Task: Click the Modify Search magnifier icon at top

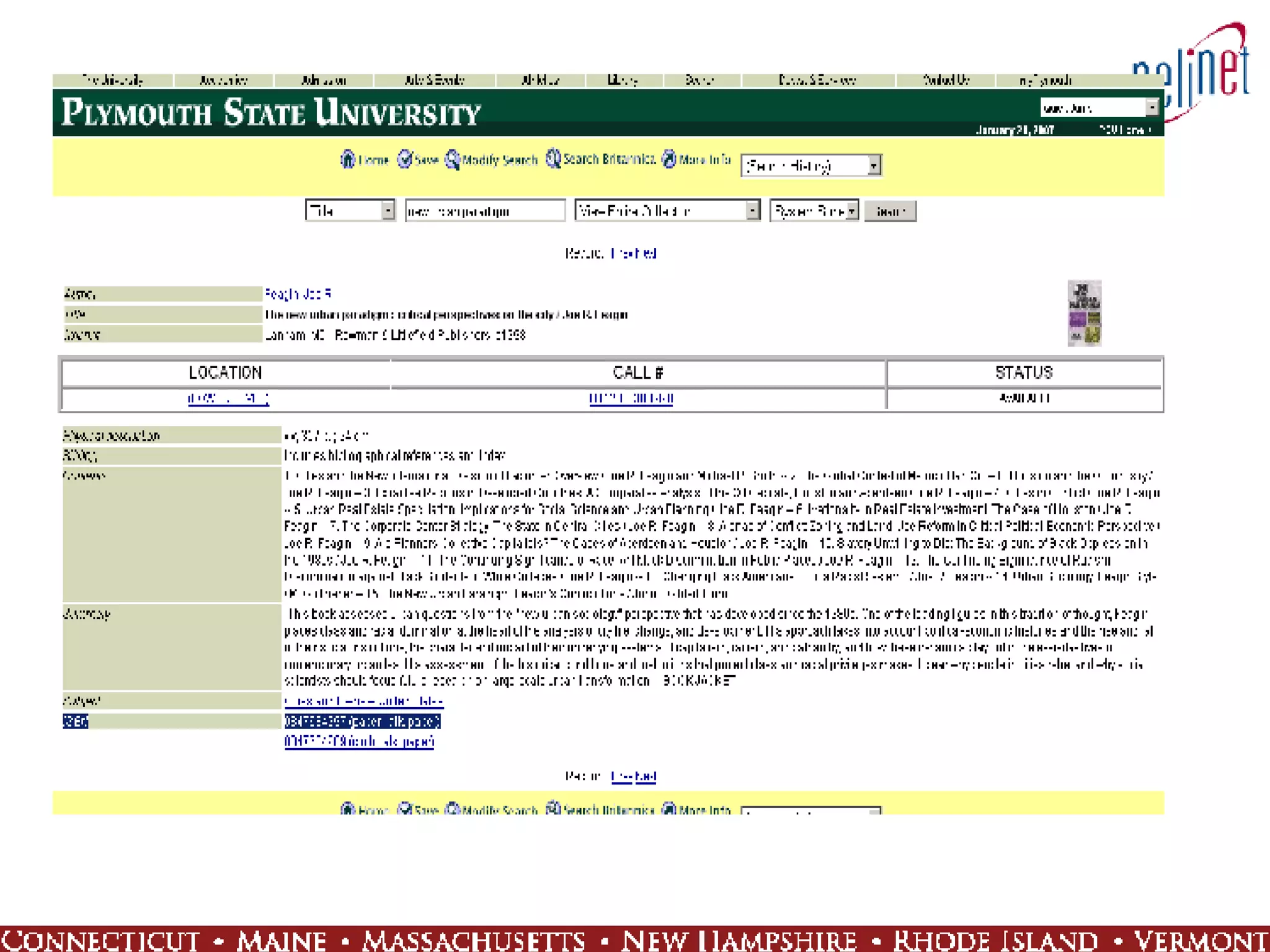Action: [453, 159]
